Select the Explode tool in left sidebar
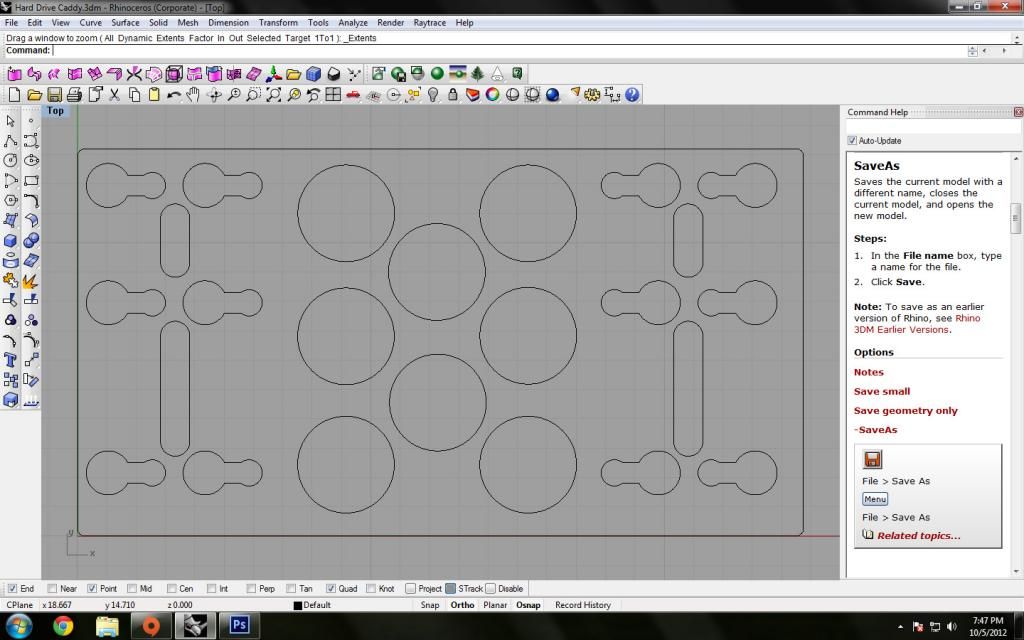This screenshot has height=640, width=1024. 31,280
